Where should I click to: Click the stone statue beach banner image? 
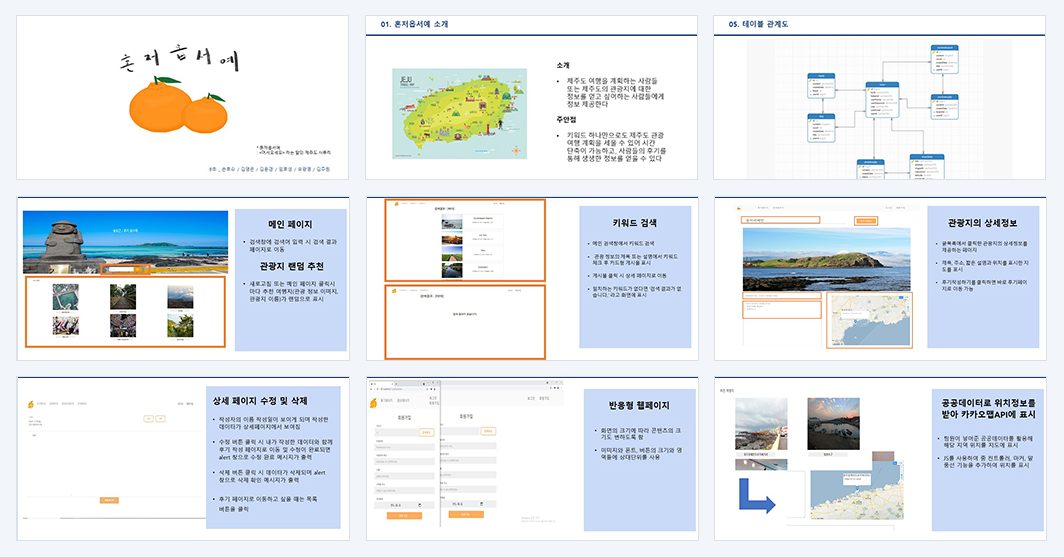pos(126,242)
